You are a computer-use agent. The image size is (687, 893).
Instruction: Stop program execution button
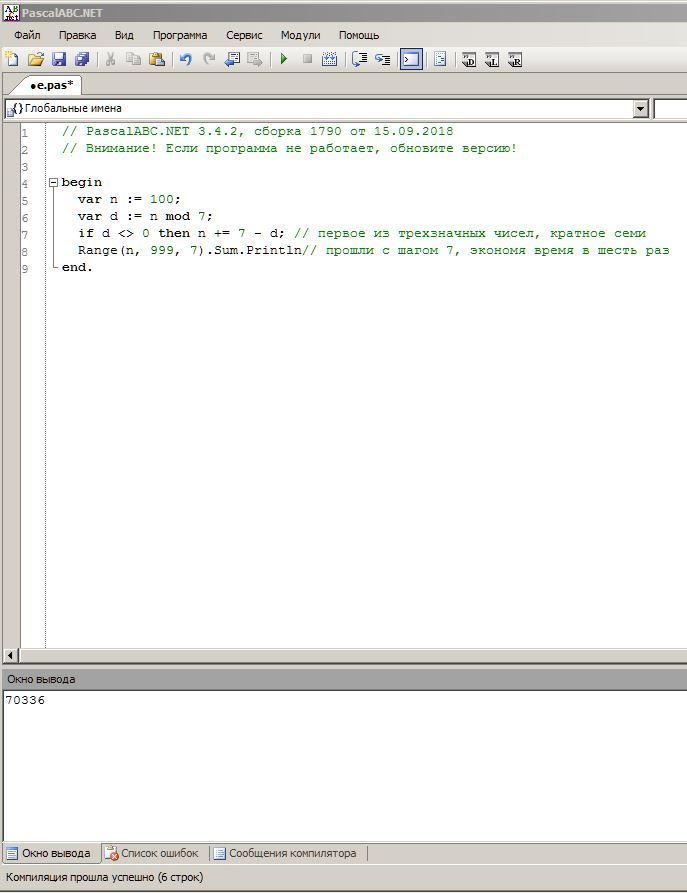[307, 59]
